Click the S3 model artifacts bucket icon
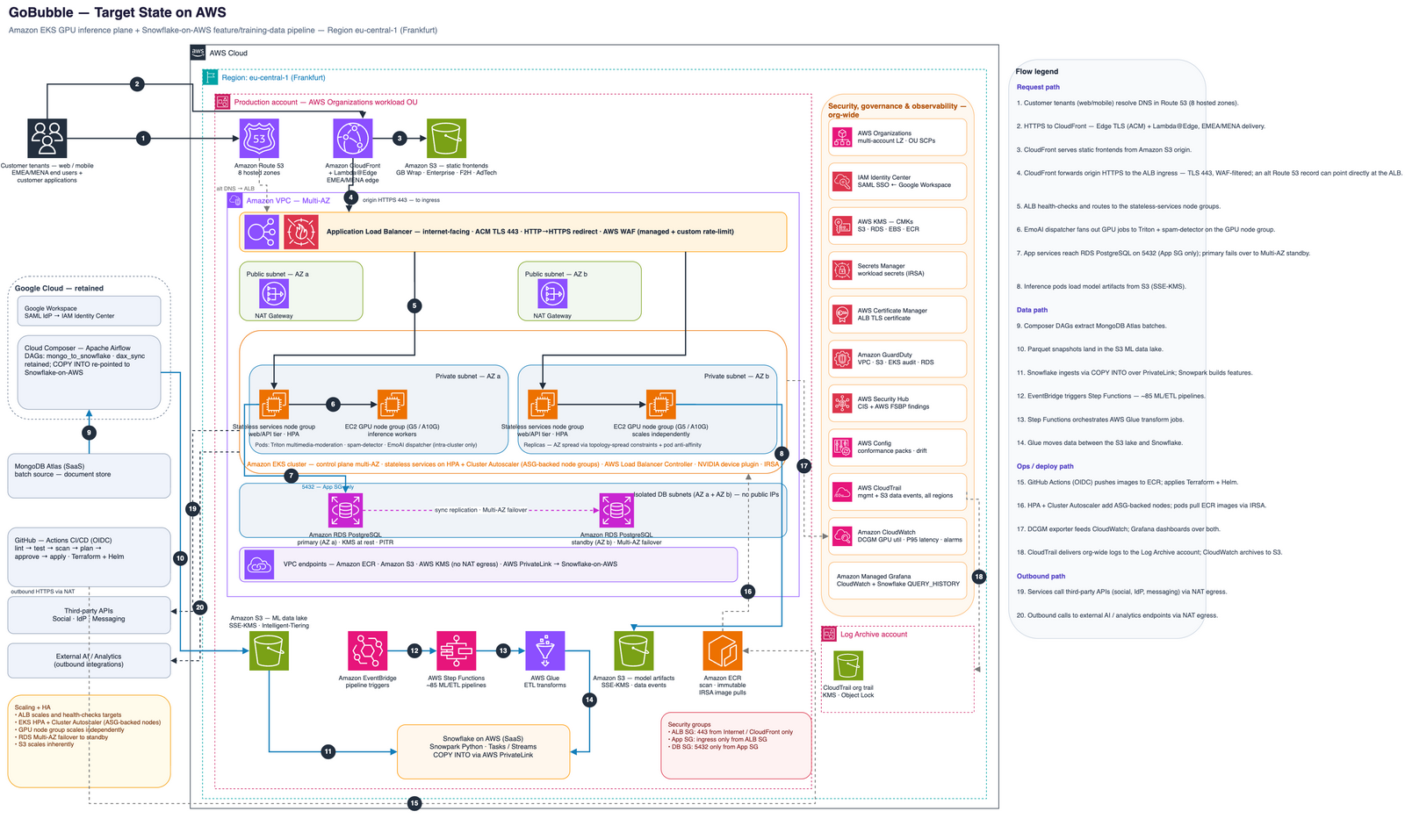1405x840 pixels. click(634, 651)
